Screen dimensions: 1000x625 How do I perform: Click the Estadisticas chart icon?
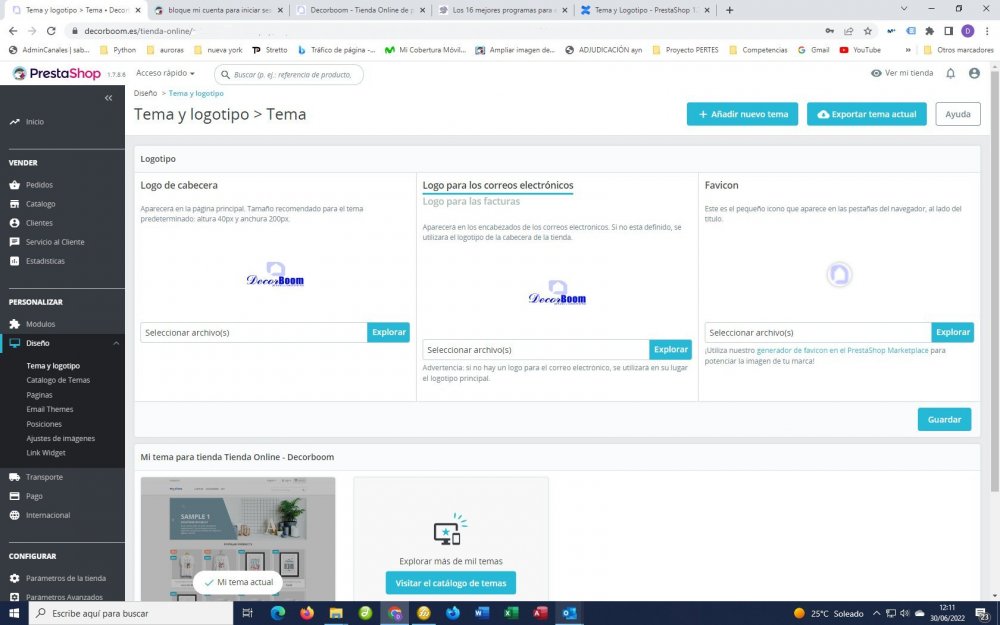15,261
